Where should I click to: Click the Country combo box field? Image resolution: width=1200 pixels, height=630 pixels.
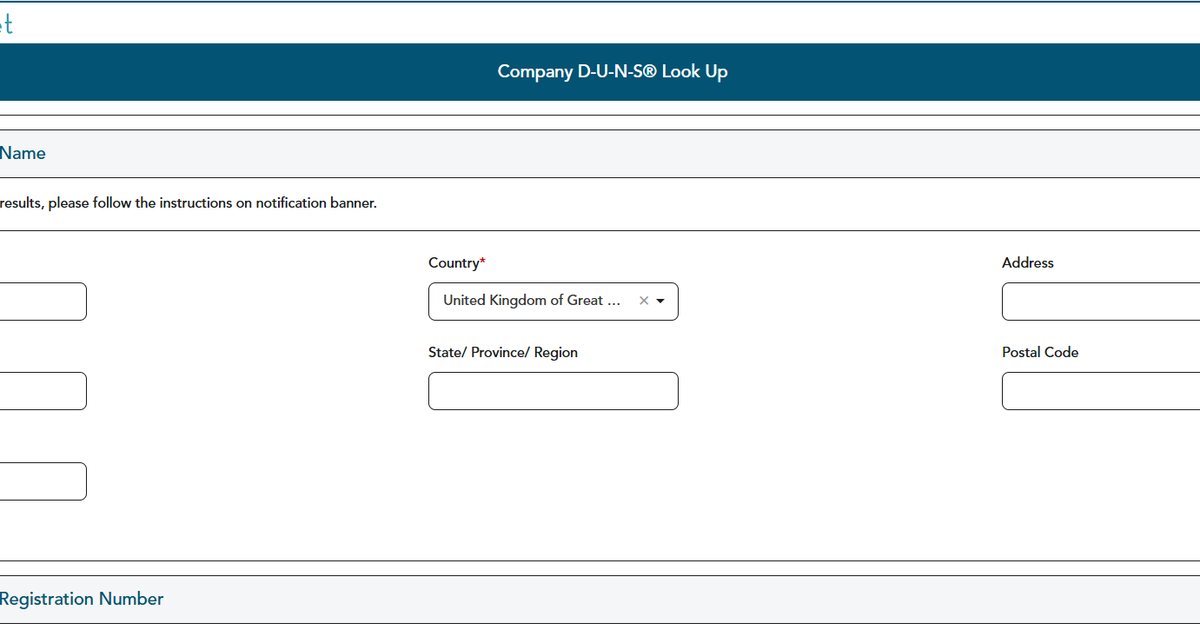click(553, 301)
